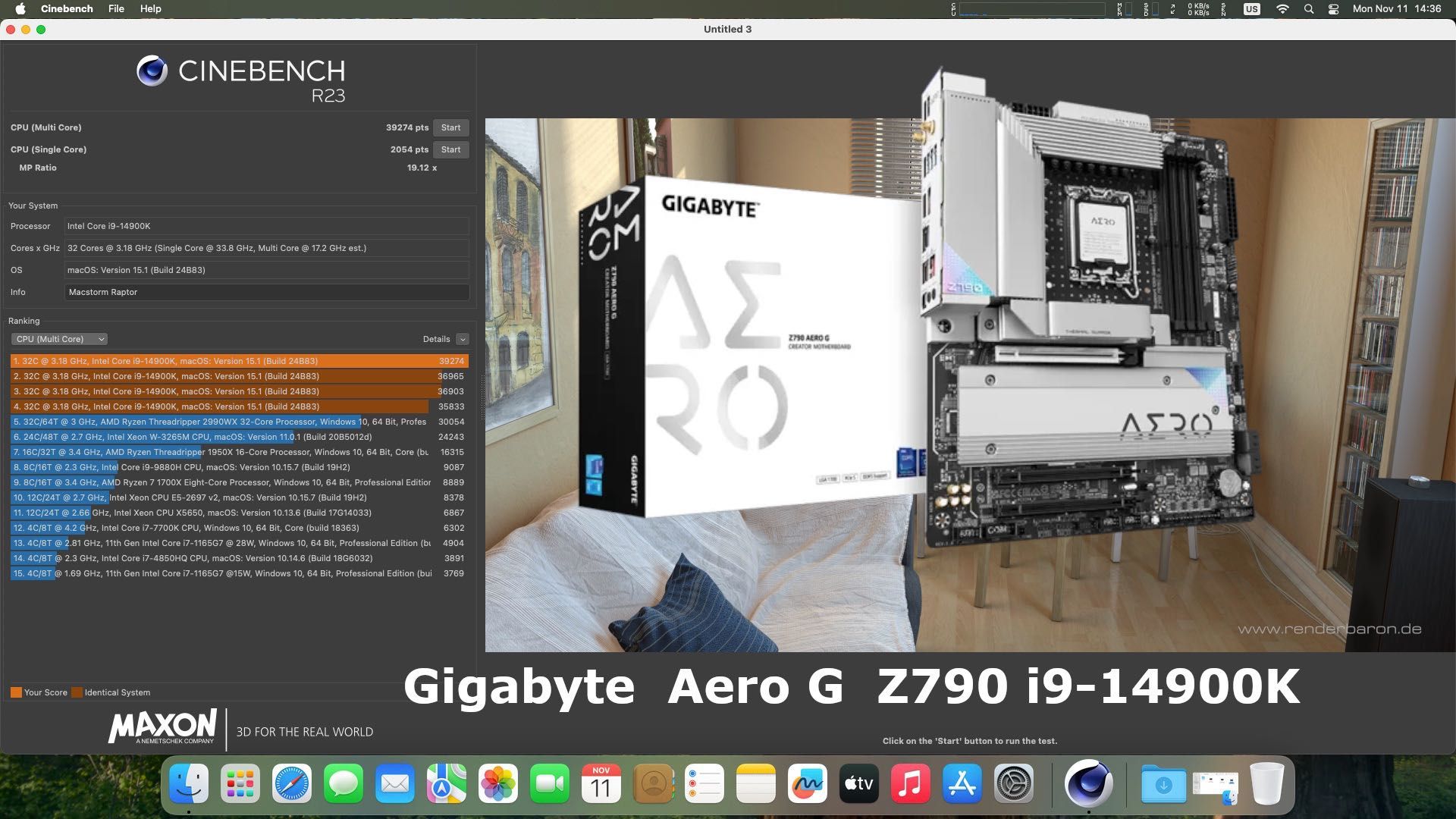This screenshot has height=819, width=1456.
Task: Open the Apple TV app
Action: (x=859, y=783)
